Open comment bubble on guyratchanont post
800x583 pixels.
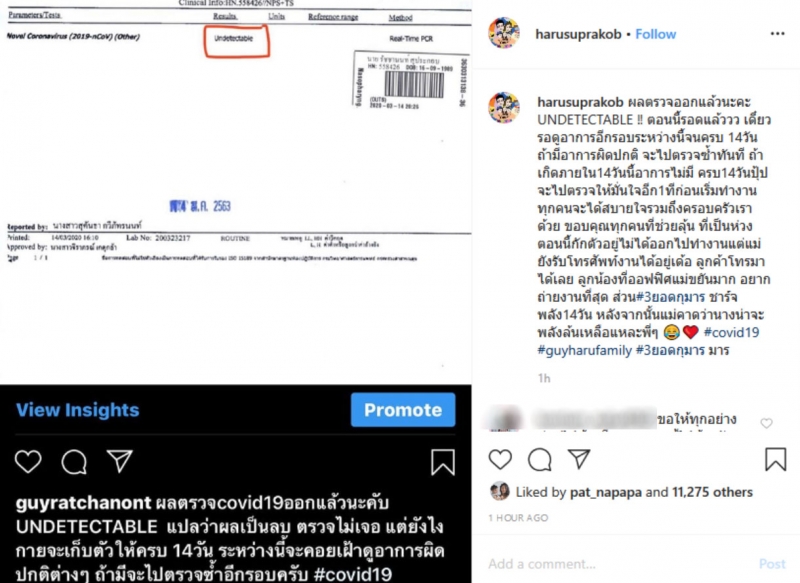click(74, 462)
